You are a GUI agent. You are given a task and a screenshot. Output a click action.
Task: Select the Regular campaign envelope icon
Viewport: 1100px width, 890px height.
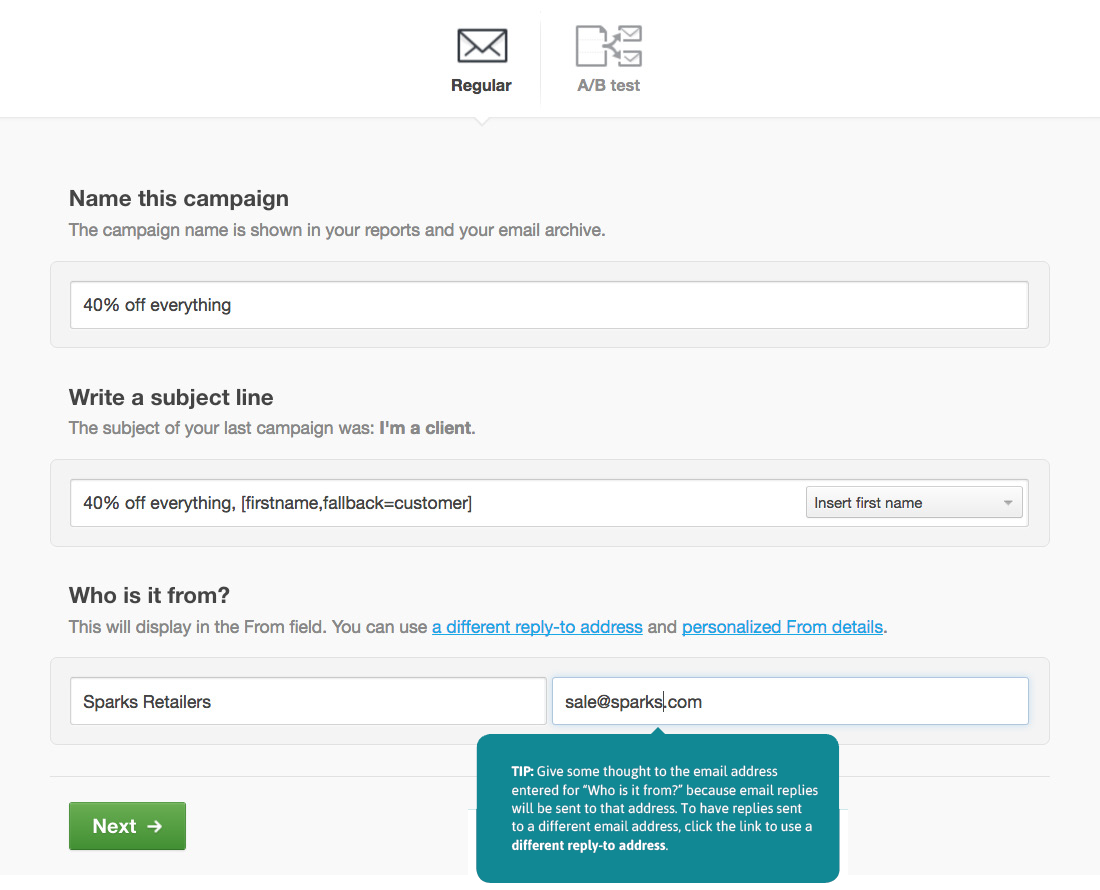tap(482, 46)
